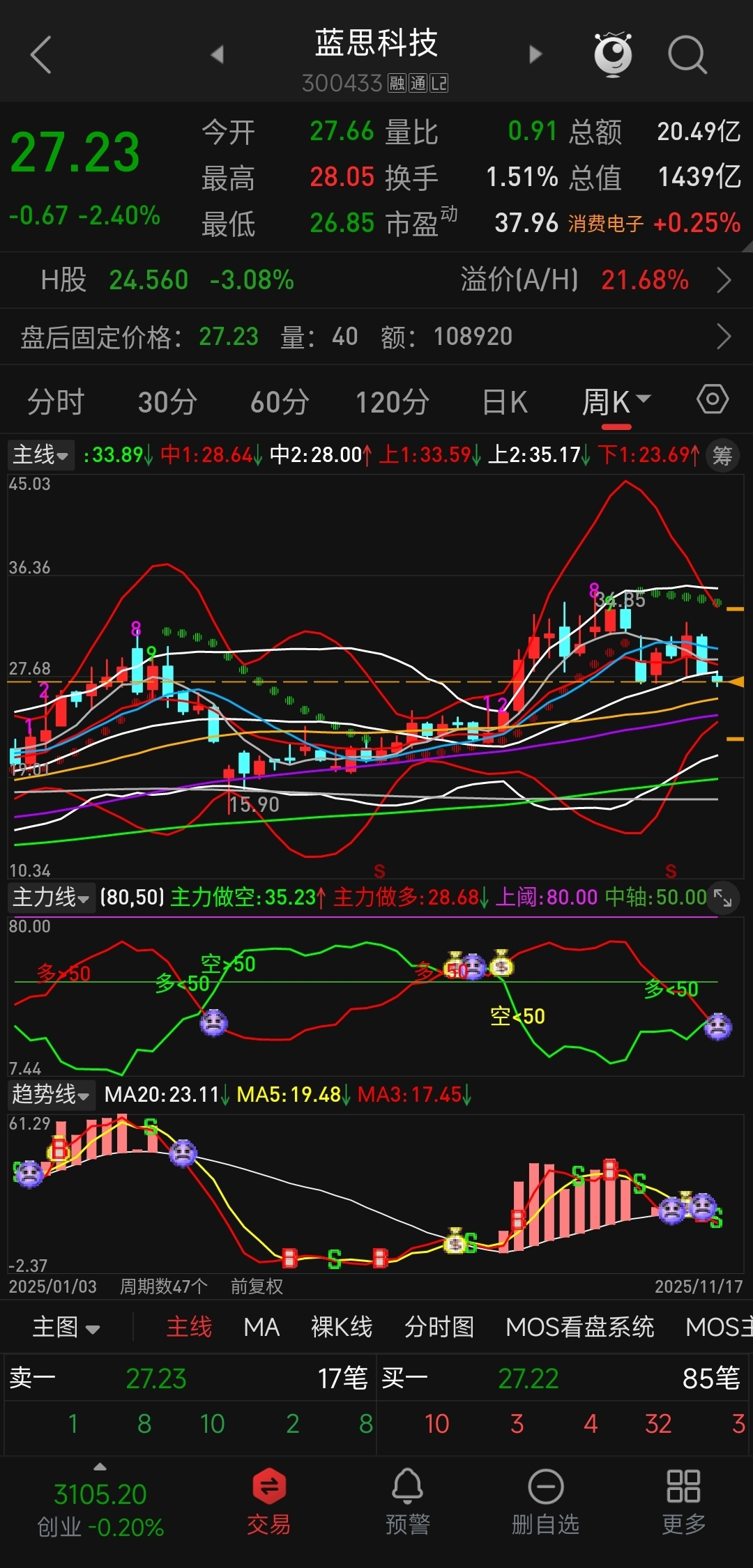The height and width of the screenshot is (1568, 753).
Task: Tap the 前复权 adjustment label
Action: point(257,1286)
